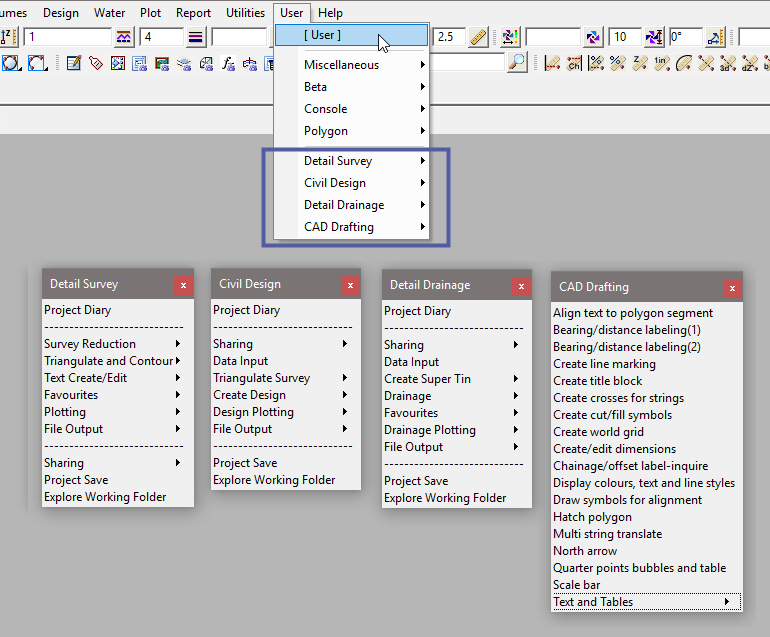Image resolution: width=770 pixels, height=637 pixels.
Task: Click the input field containing 10
Action: click(x=624, y=38)
